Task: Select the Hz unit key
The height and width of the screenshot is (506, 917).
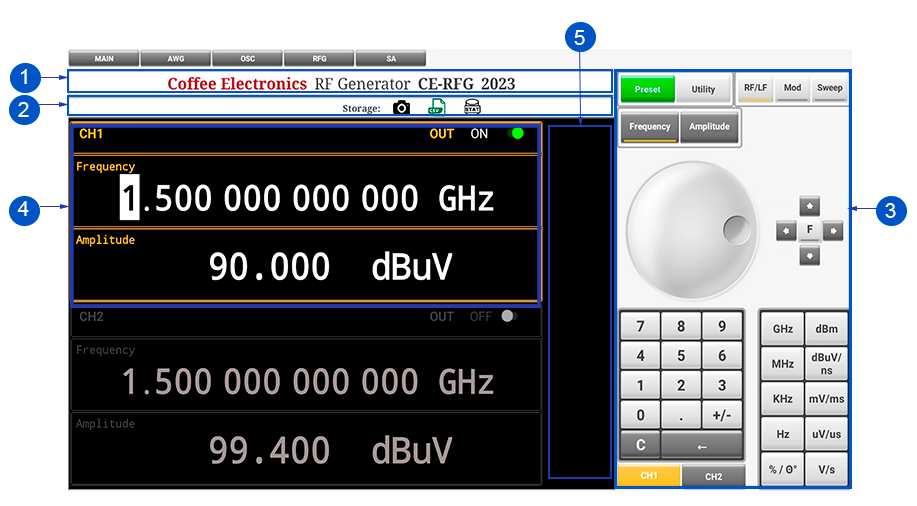Action: 782,434
